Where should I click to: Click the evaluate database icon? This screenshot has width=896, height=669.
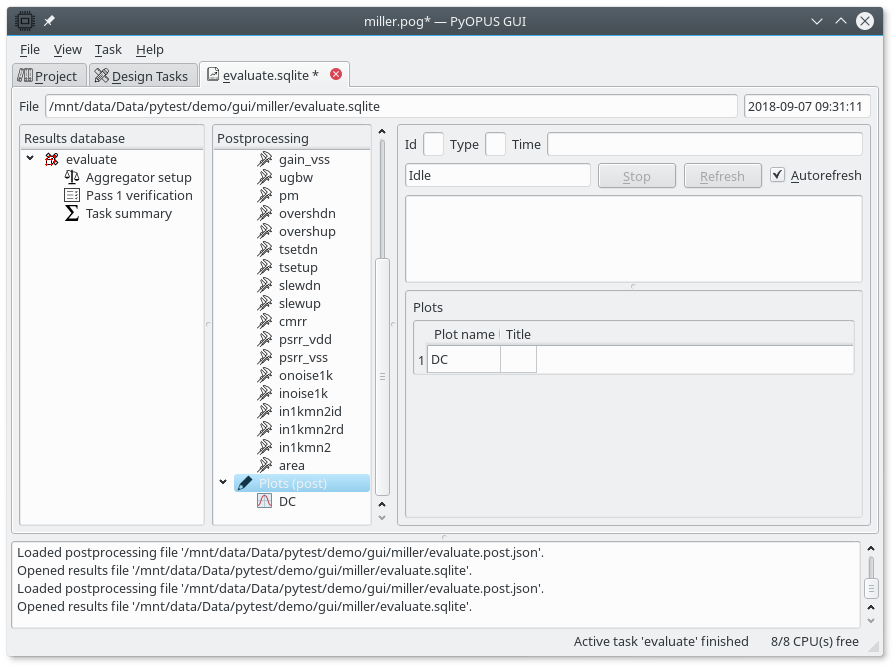[52, 159]
